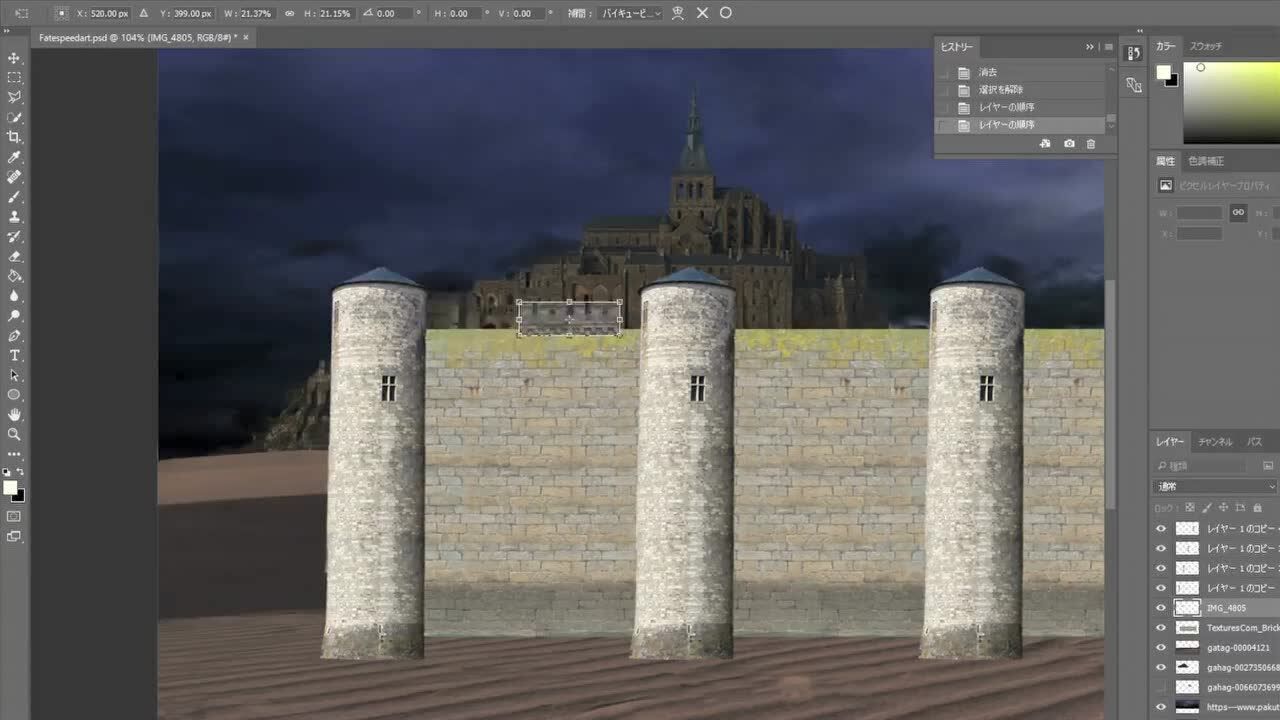This screenshot has width=1280, height=720.
Task: Click the History list scroll-down arrow
Action: [1111, 127]
